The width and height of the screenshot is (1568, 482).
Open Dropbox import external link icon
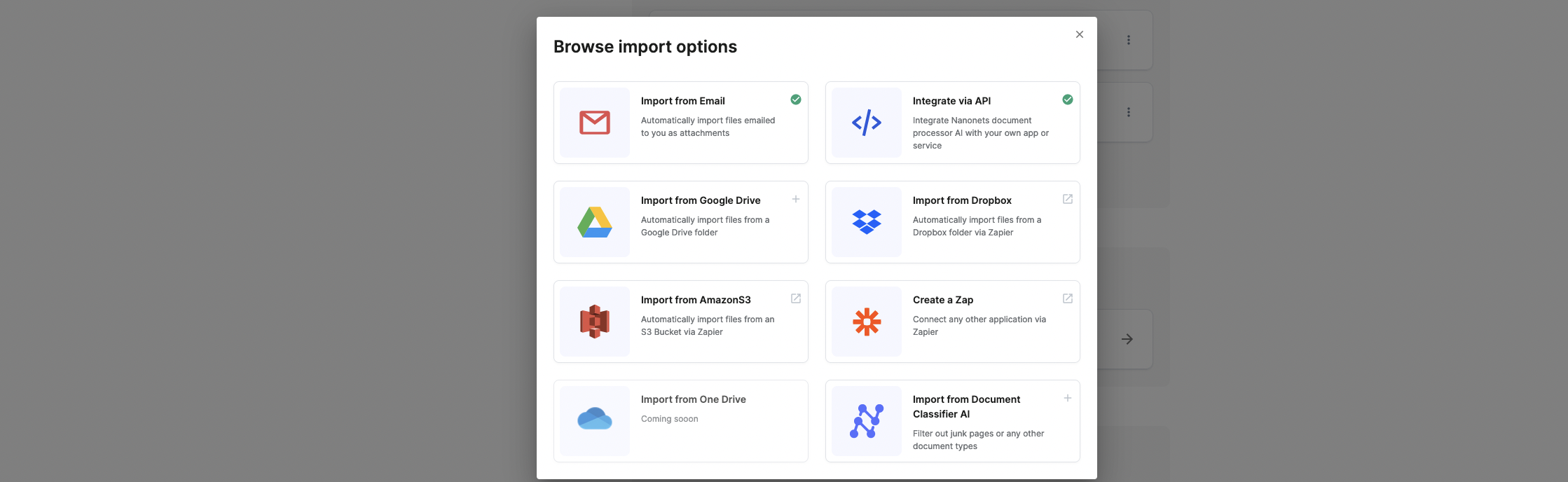pyautogui.click(x=1067, y=199)
